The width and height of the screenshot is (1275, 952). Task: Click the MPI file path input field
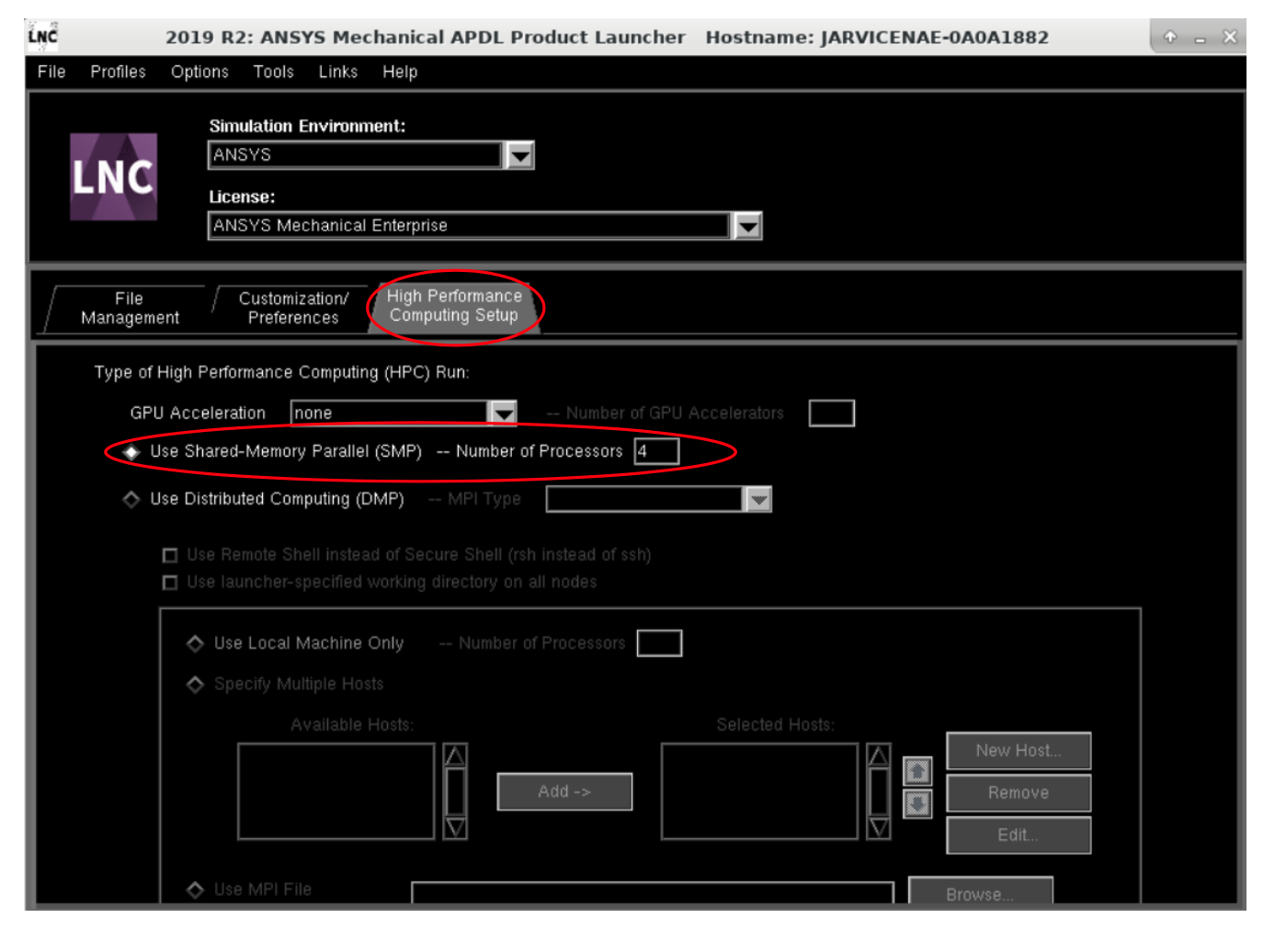(x=653, y=894)
